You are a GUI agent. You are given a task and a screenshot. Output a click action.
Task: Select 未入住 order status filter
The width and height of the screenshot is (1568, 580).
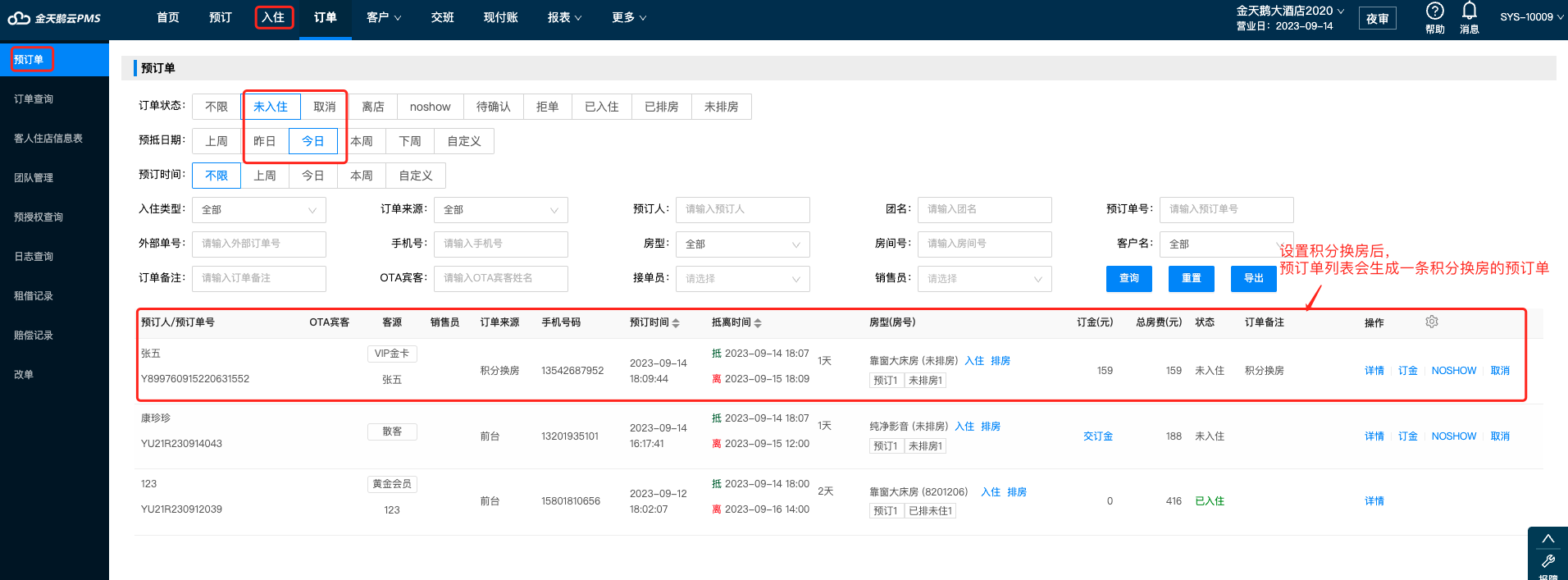271,107
